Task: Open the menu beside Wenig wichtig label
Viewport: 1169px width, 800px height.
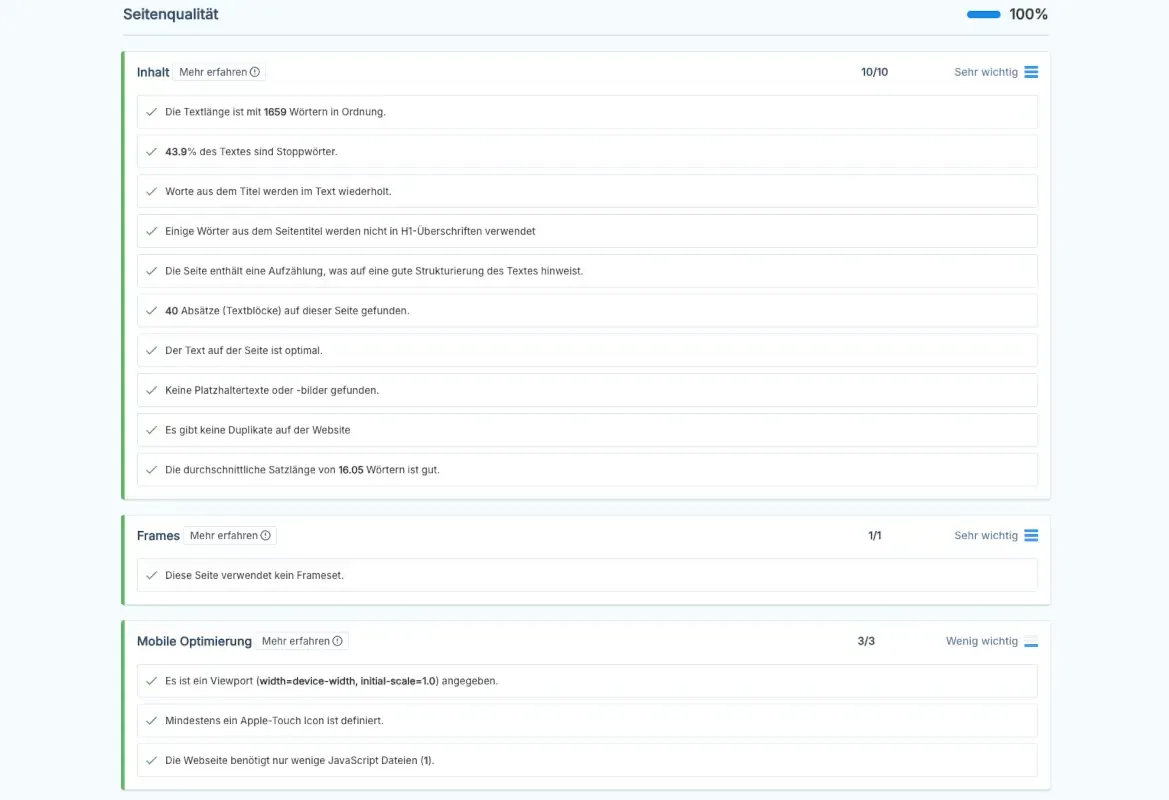Action: [1031, 640]
